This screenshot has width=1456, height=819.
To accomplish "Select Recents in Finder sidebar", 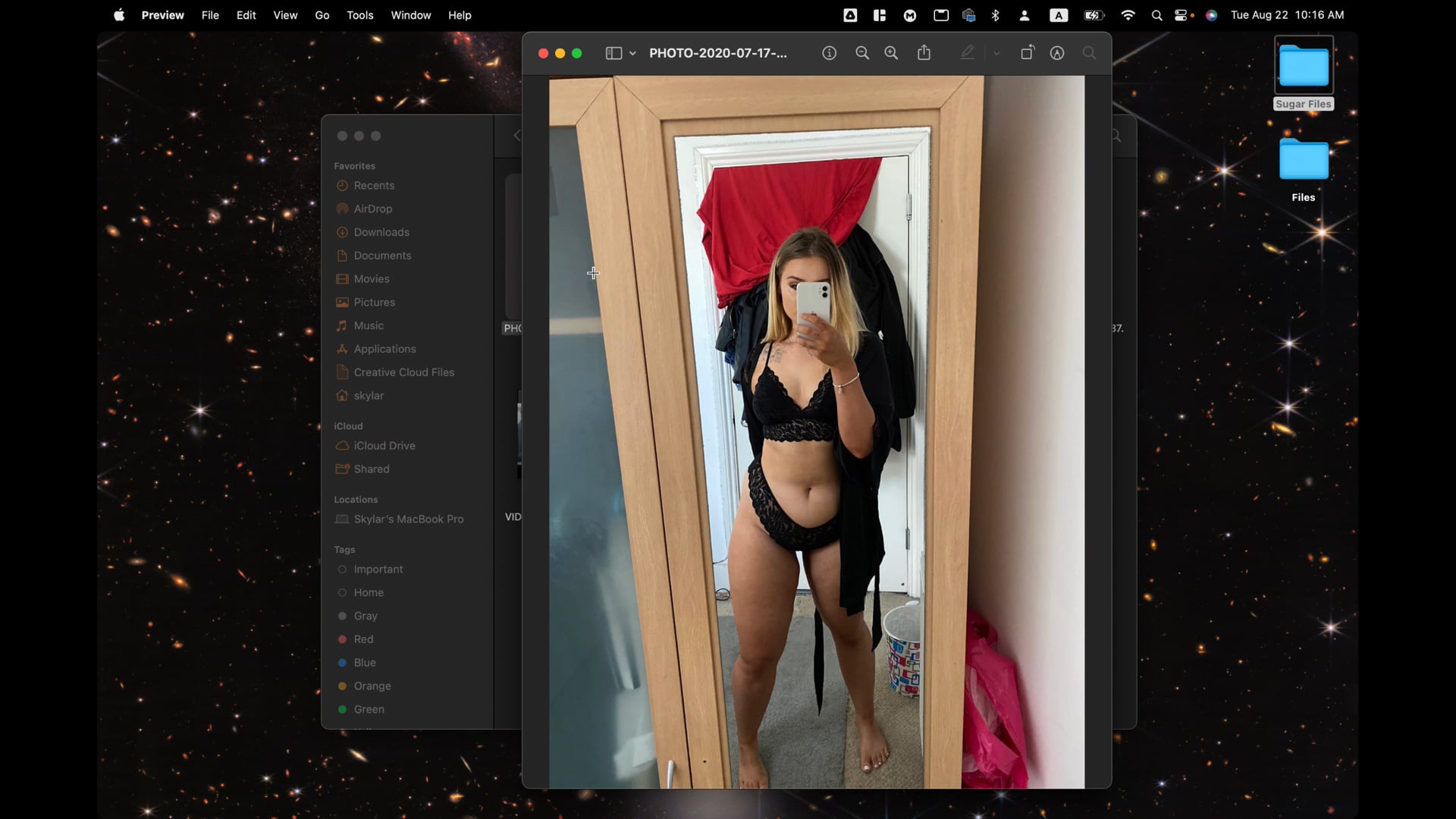I will pos(374,186).
